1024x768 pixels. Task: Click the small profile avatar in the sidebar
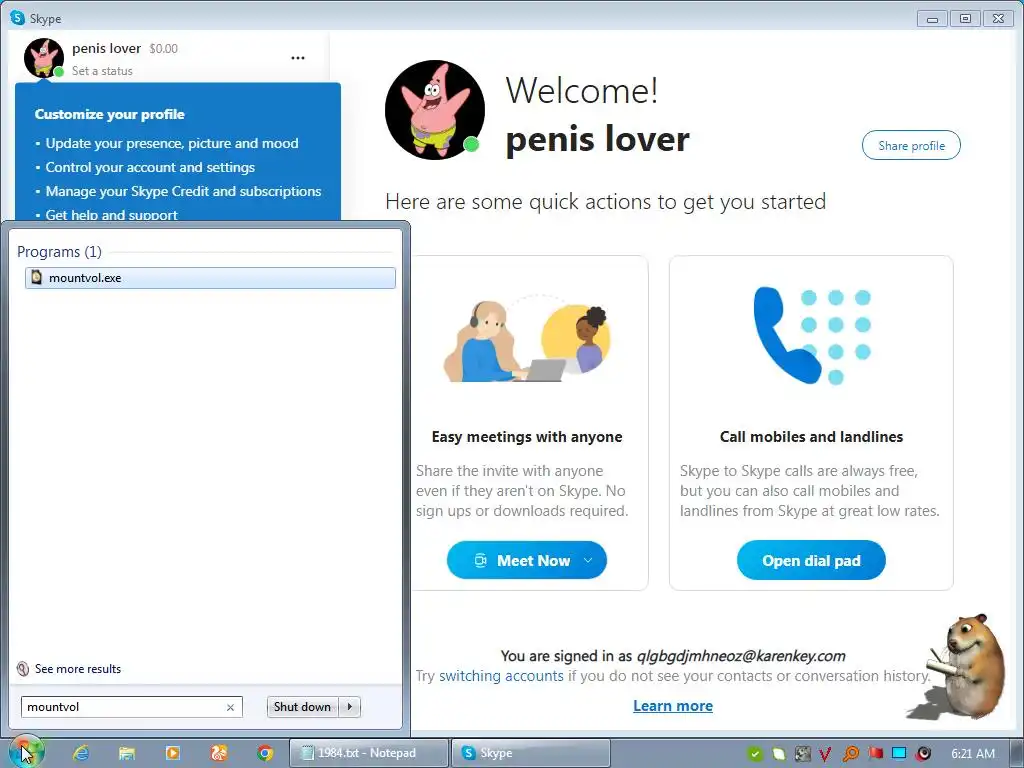[44, 57]
